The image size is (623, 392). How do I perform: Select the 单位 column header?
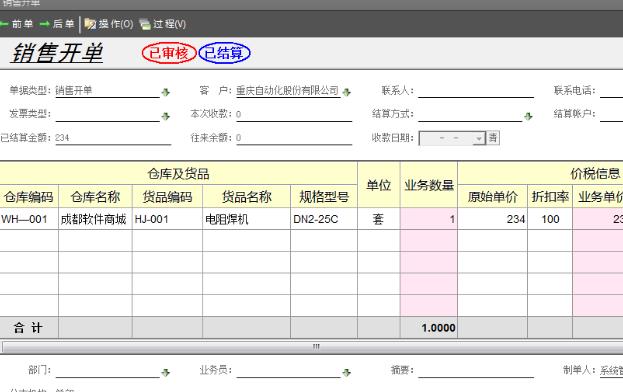click(379, 185)
